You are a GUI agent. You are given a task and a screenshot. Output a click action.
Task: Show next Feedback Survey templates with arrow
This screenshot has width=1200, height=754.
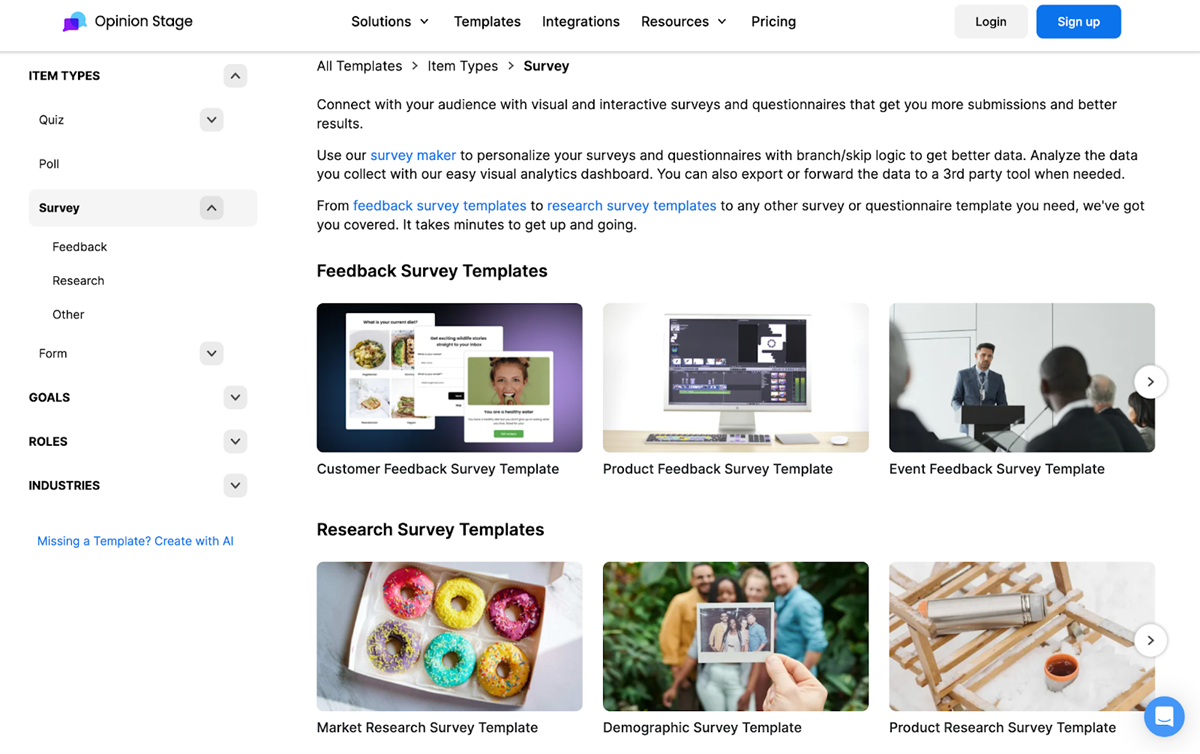pos(1151,382)
